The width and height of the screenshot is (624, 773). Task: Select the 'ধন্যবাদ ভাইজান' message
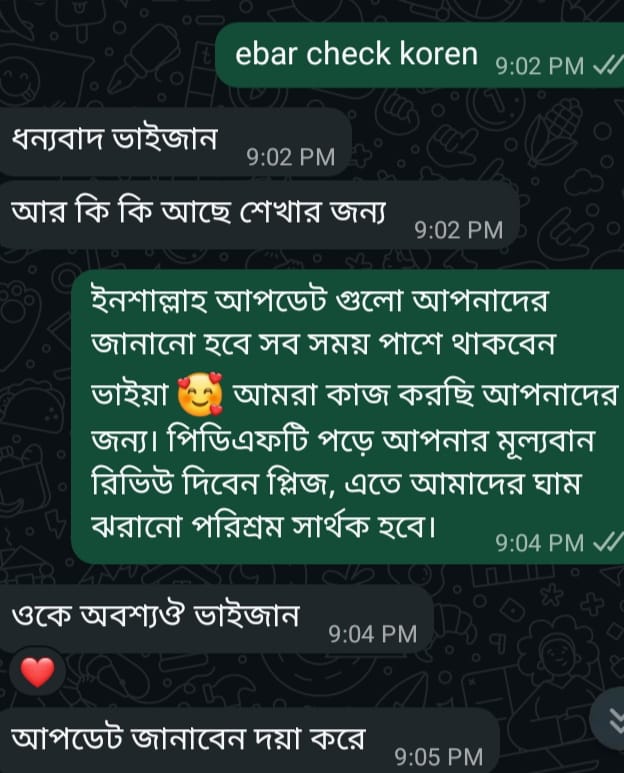tap(175, 142)
